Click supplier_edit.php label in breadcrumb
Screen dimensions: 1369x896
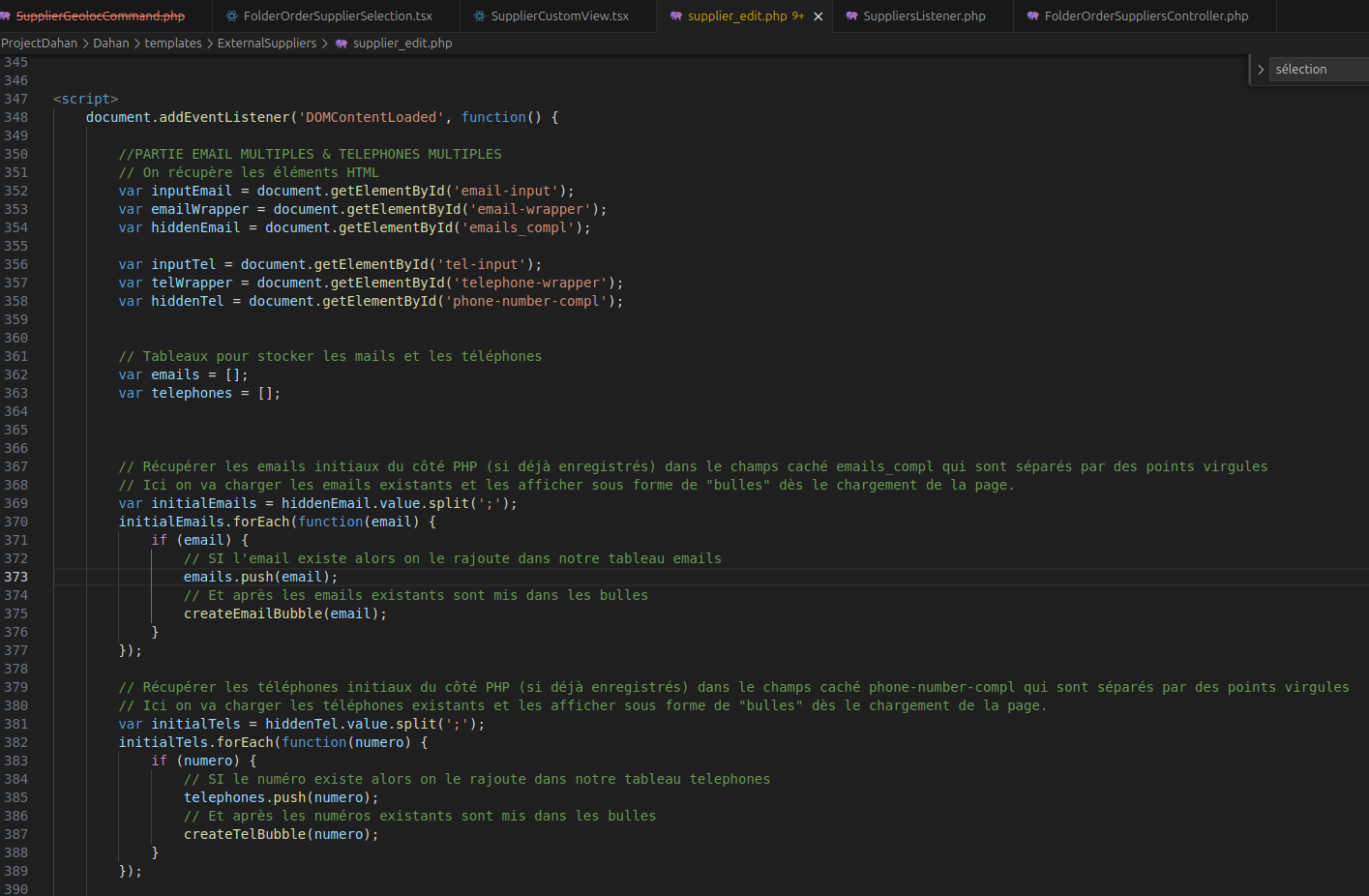tap(402, 44)
